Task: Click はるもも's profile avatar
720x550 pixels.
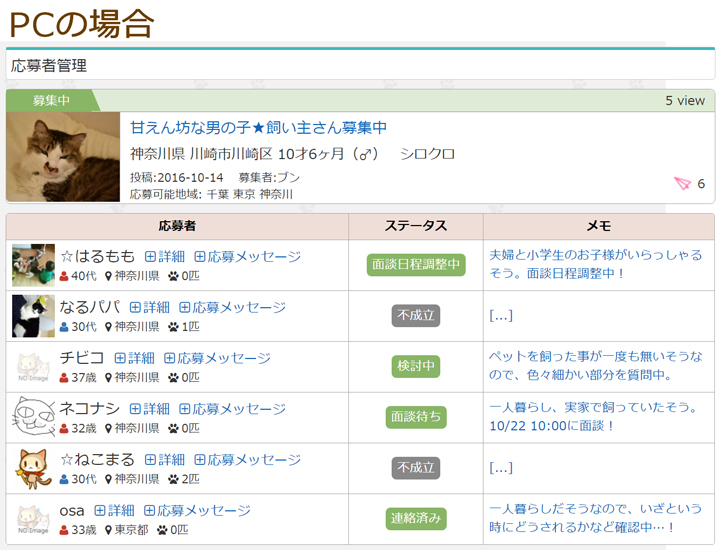Action: click(x=33, y=266)
